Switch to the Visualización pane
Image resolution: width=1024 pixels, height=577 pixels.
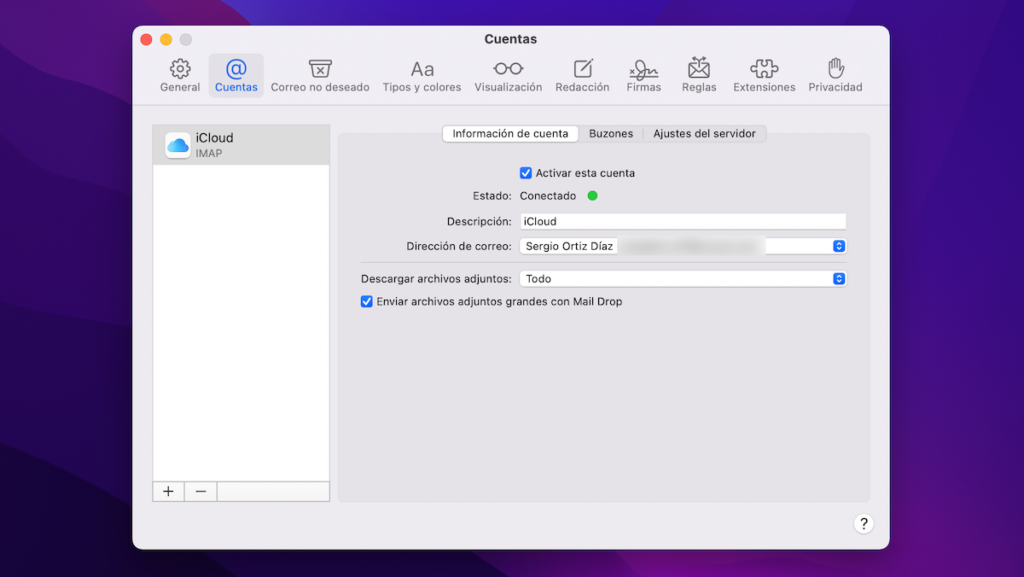(x=508, y=76)
